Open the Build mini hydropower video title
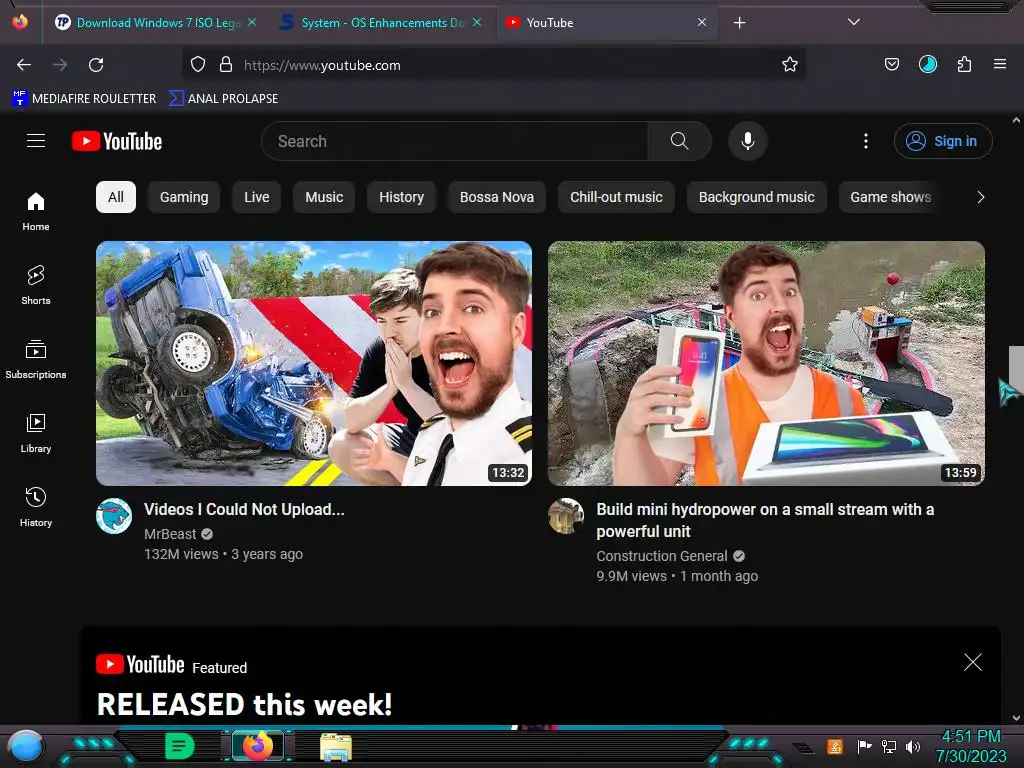This screenshot has height=768, width=1024. coord(765,520)
